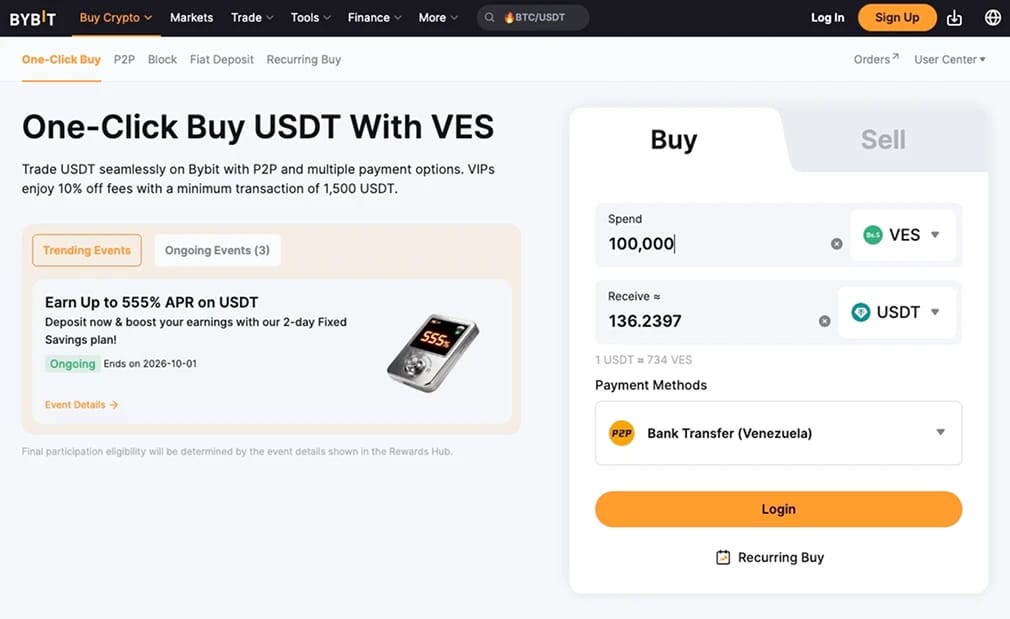Follow the Event Details link
The width and height of the screenshot is (1010, 619).
tap(81, 405)
